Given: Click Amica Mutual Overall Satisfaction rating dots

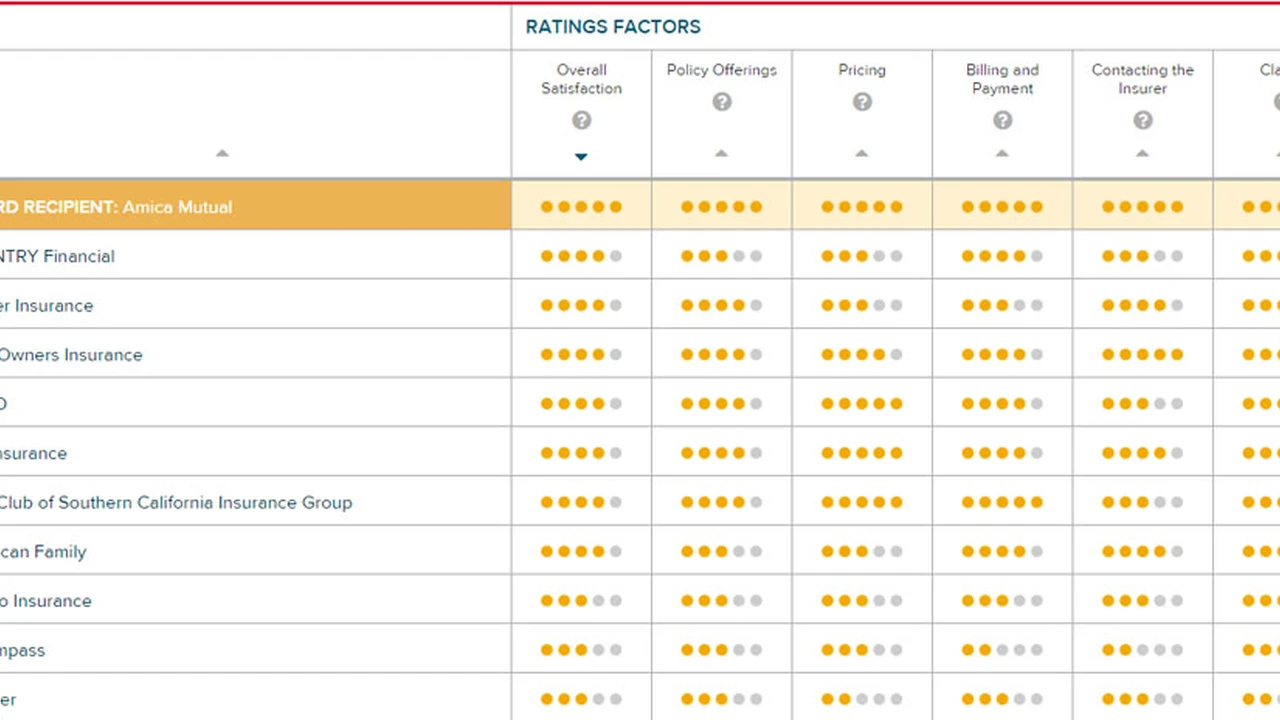Looking at the screenshot, I should 581,207.
